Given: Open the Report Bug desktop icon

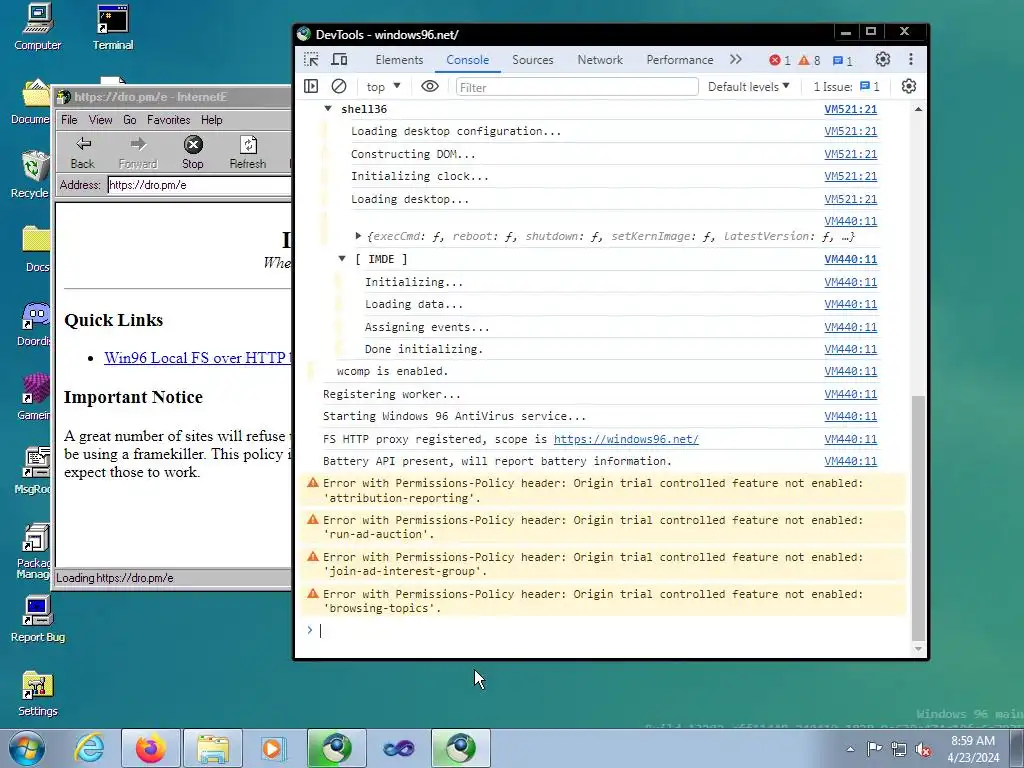Looking at the screenshot, I should 38,619.
